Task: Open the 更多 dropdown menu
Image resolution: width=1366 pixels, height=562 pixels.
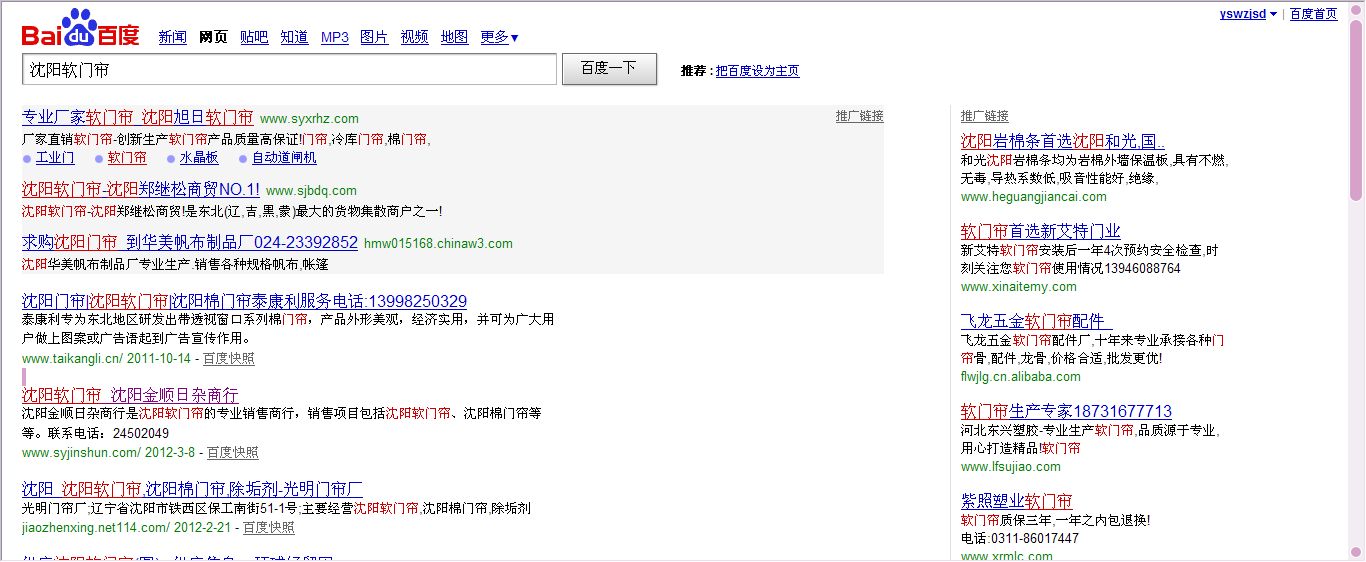Action: [499, 38]
